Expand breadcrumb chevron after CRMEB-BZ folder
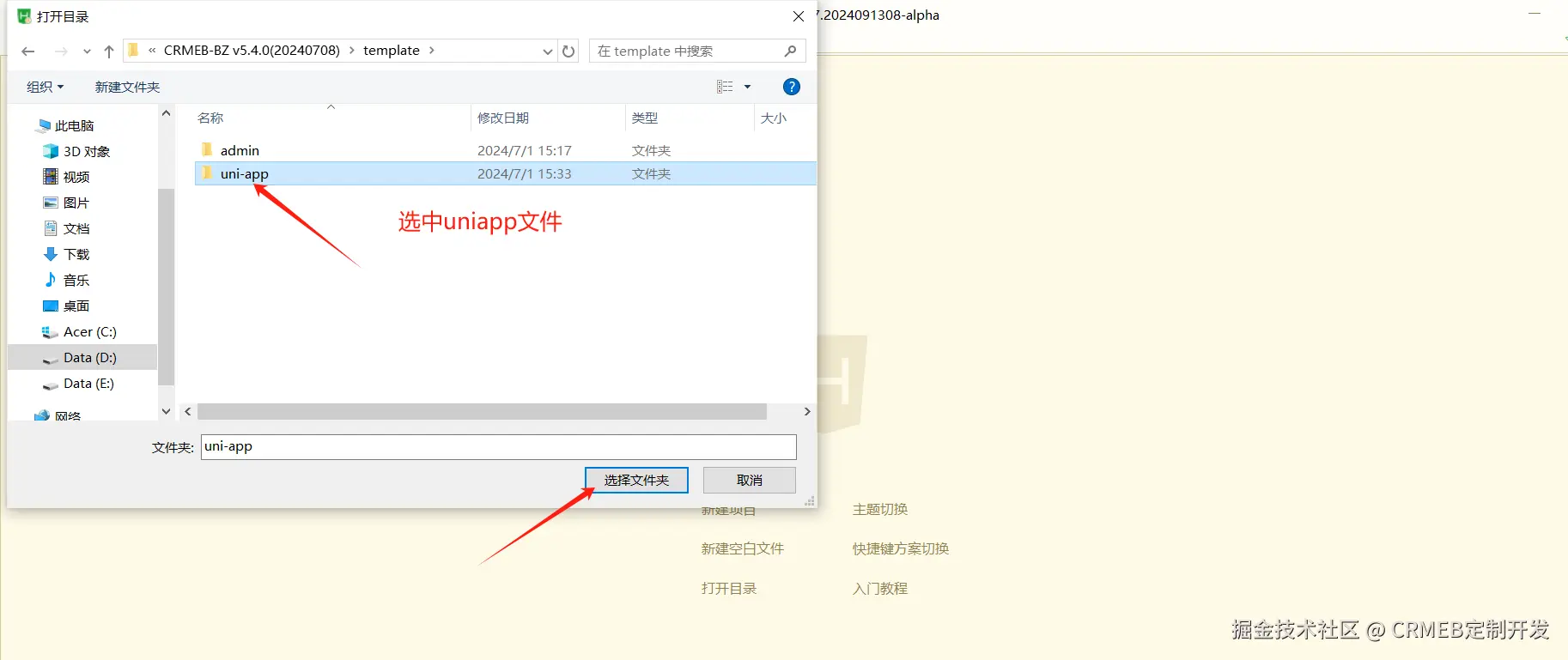The width and height of the screenshot is (1568, 660). tap(351, 51)
